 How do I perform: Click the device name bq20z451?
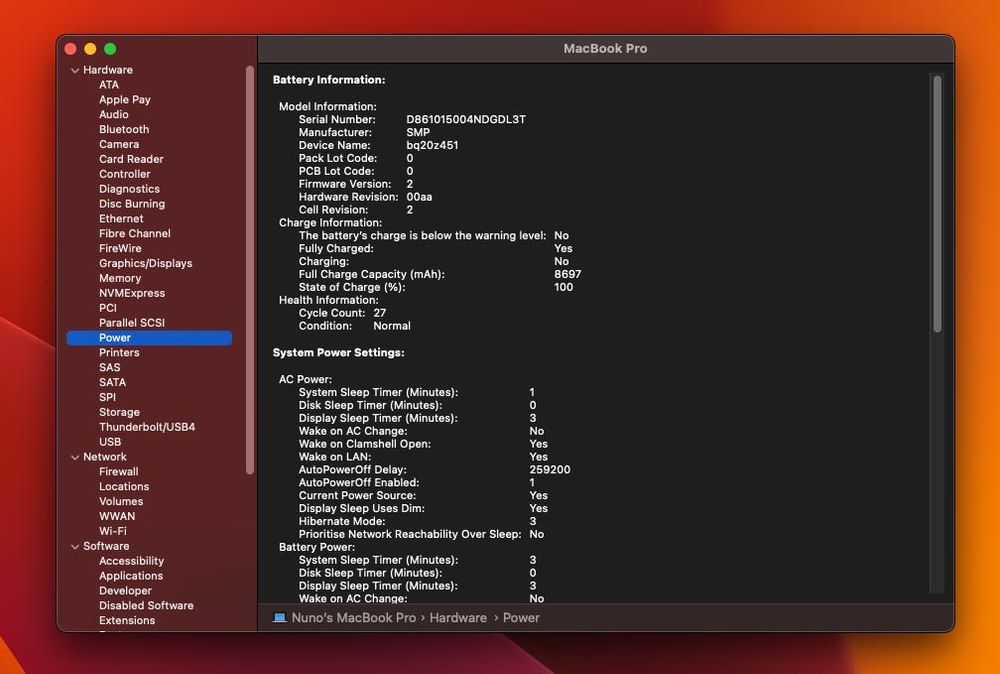432,145
